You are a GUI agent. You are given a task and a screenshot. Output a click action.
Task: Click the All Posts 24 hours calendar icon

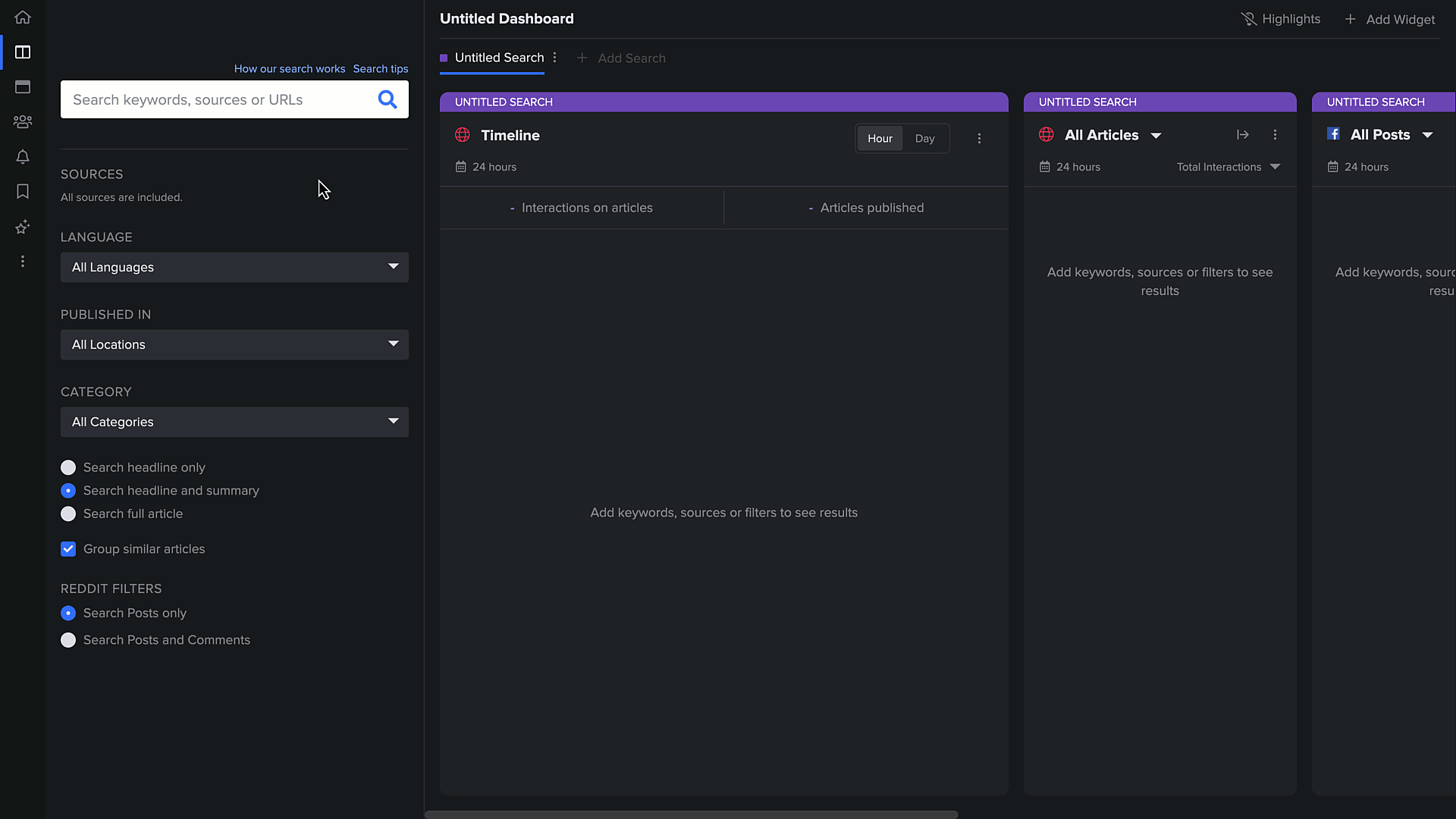coord(1333,167)
